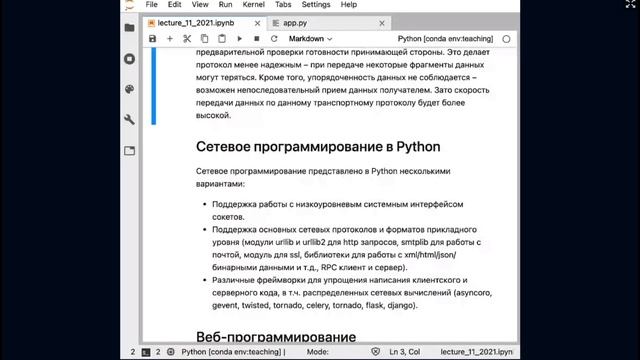
Task: Save the notebook with the floppy icon
Action: [x=152, y=39]
